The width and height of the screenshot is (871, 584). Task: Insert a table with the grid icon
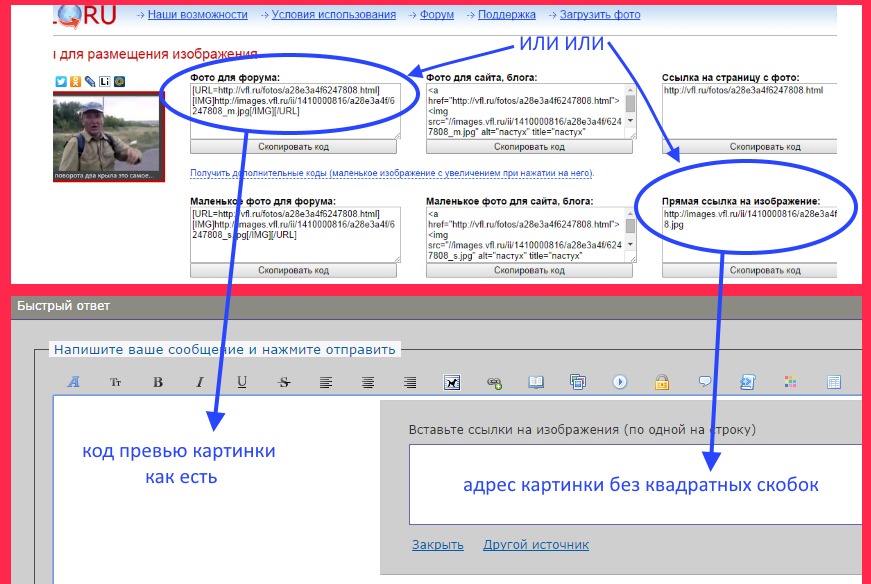[833, 382]
